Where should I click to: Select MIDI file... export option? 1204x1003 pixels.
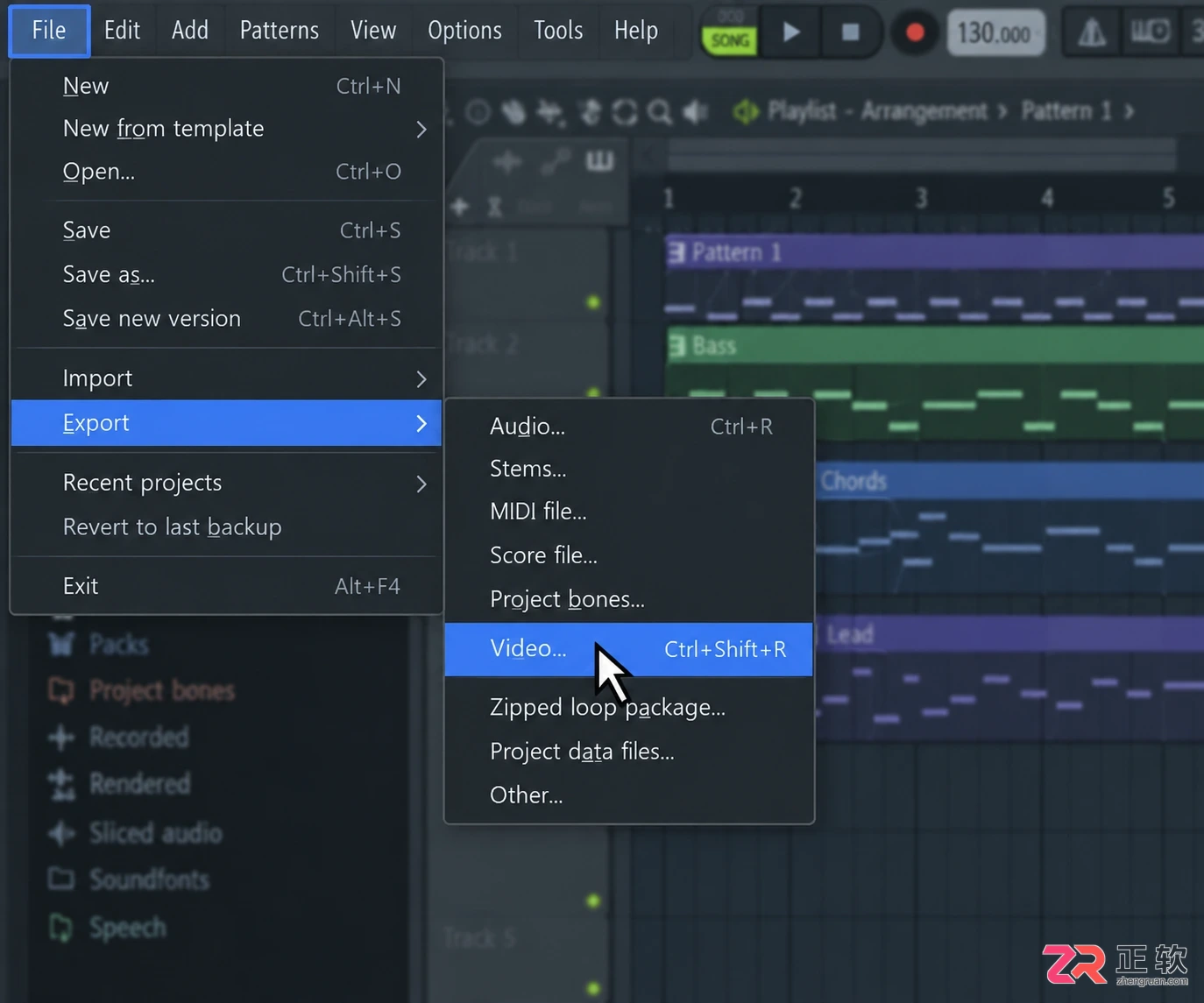point(629,512)
